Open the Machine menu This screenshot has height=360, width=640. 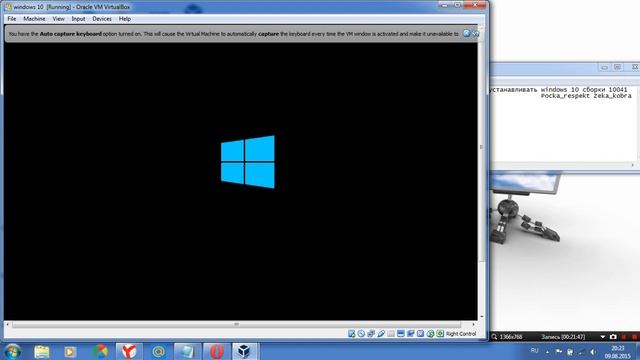click(x=34, y=19)
